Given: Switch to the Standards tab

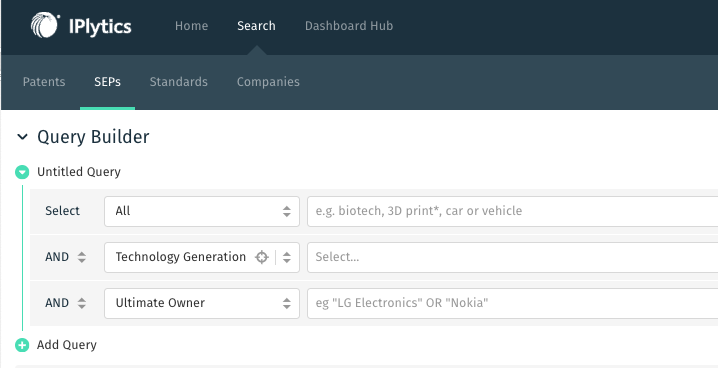Looking at the screenshot, I should [x=179, y=82].
